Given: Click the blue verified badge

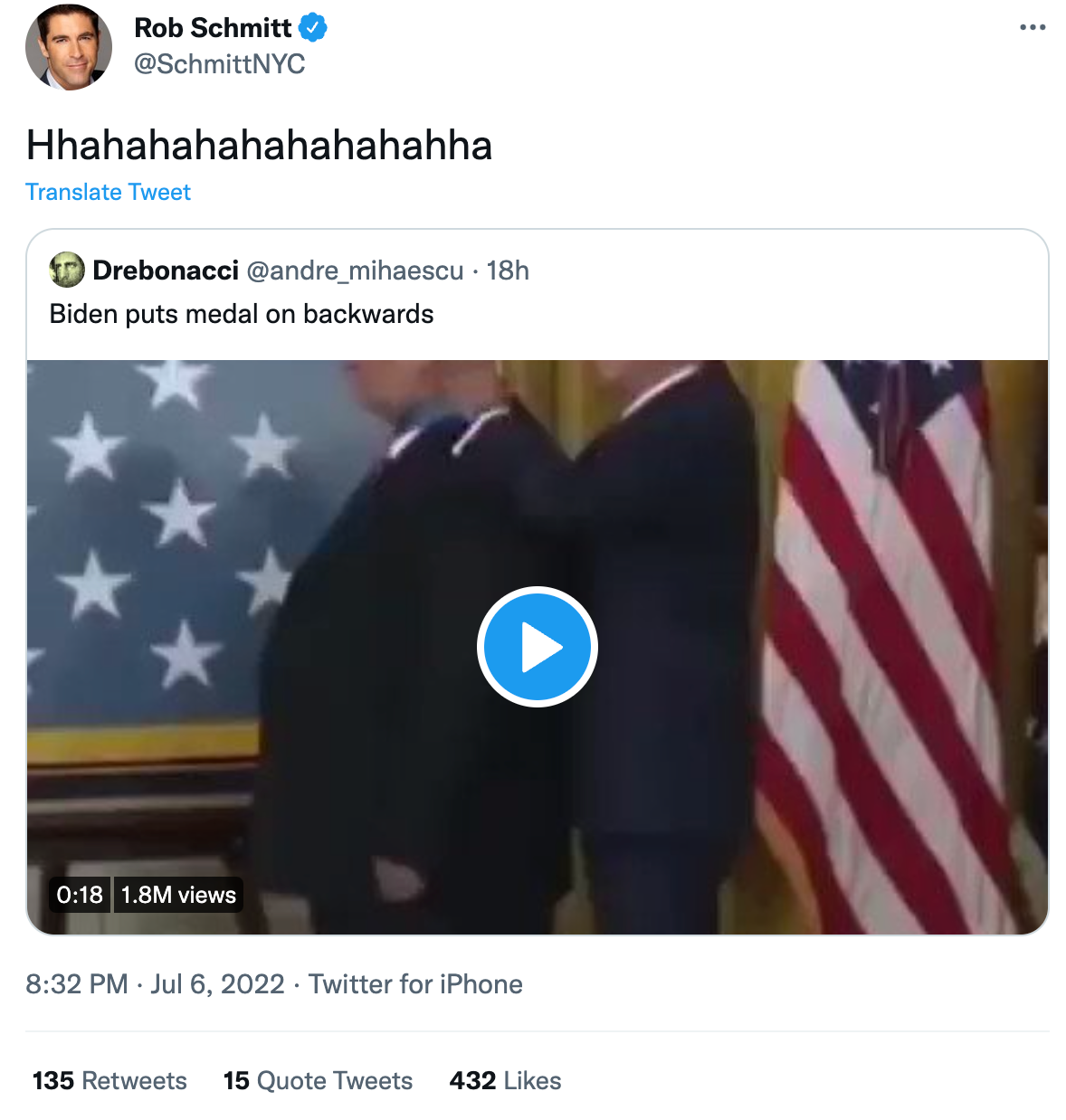Looking at the screenshot, I should click(x=312, y=28).
